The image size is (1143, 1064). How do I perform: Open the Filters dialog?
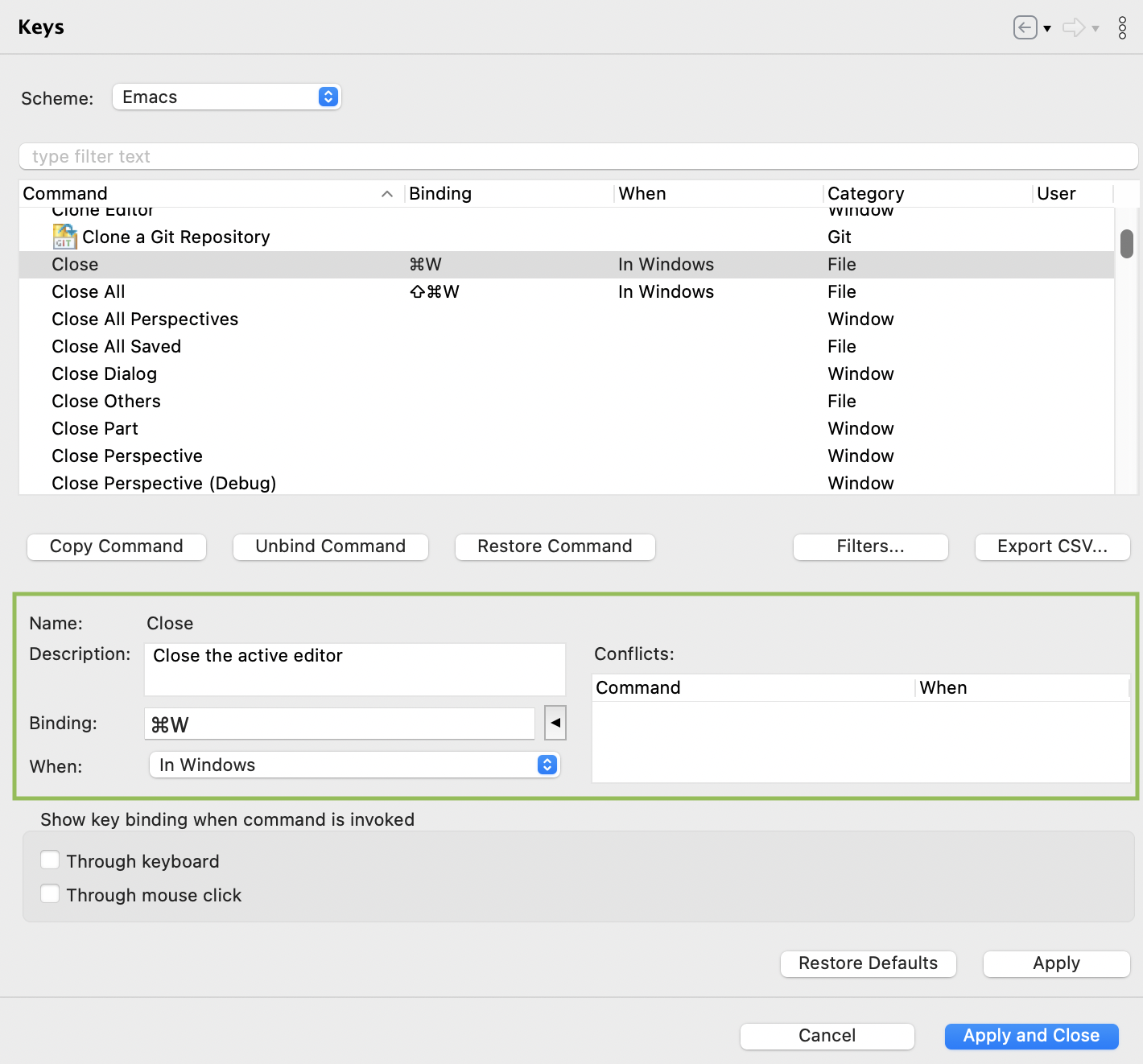[x=870, y=546]
